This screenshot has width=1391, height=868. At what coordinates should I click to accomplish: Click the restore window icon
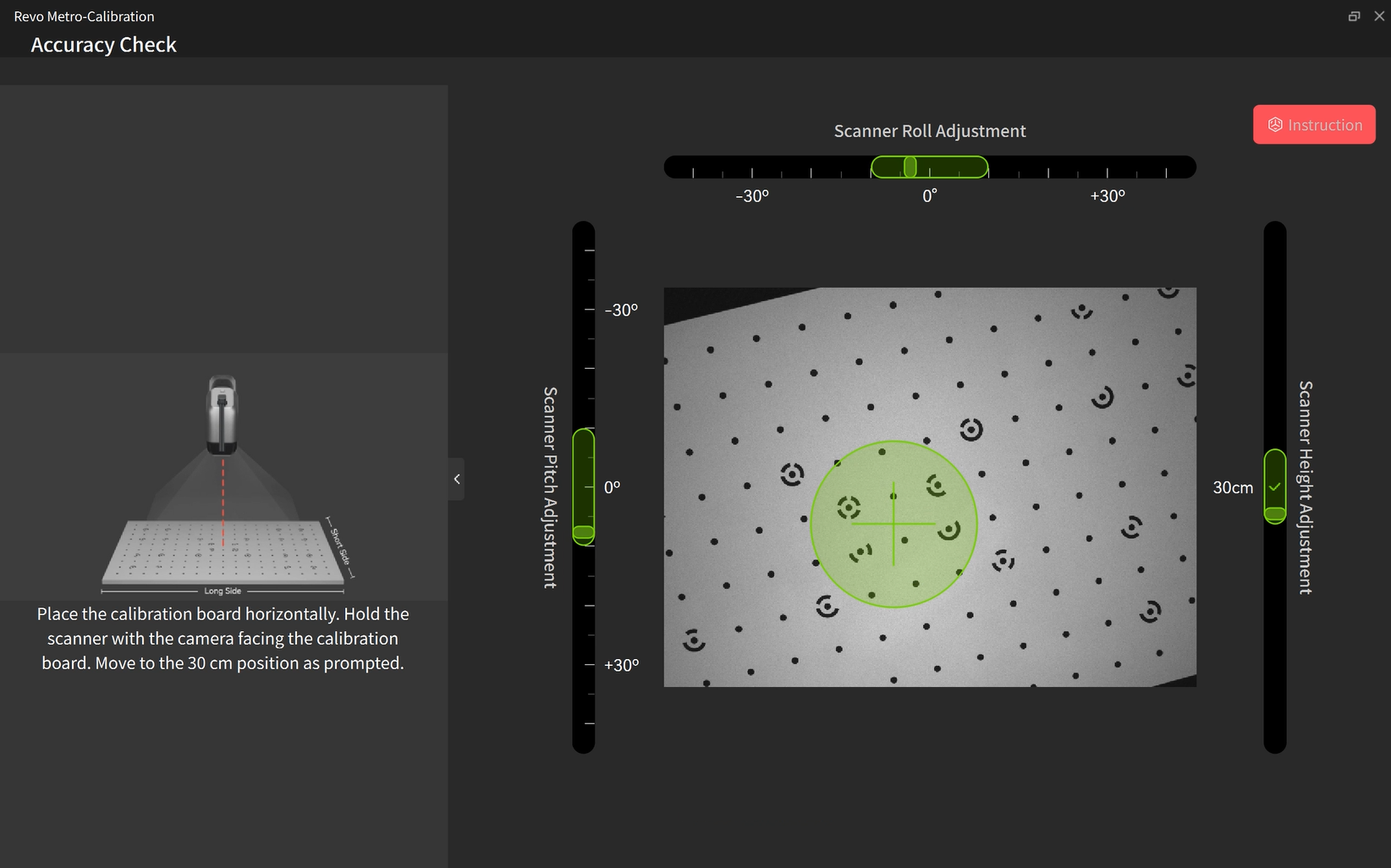click(1354, 16)
